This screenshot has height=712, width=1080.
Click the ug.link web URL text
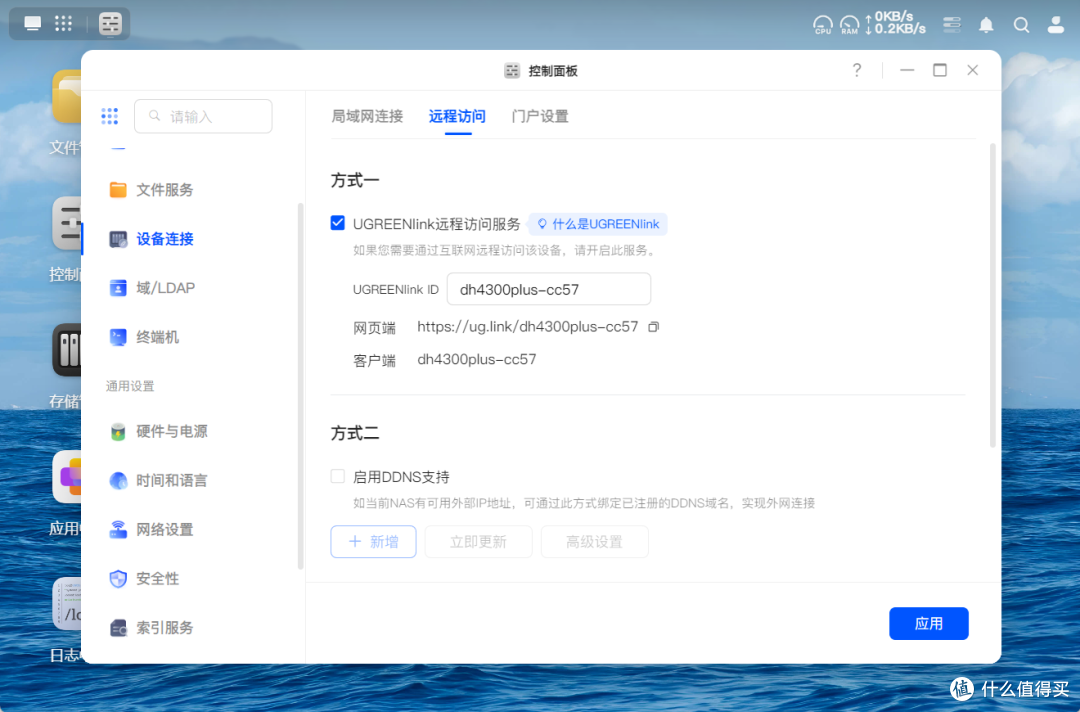coord(528,326)
